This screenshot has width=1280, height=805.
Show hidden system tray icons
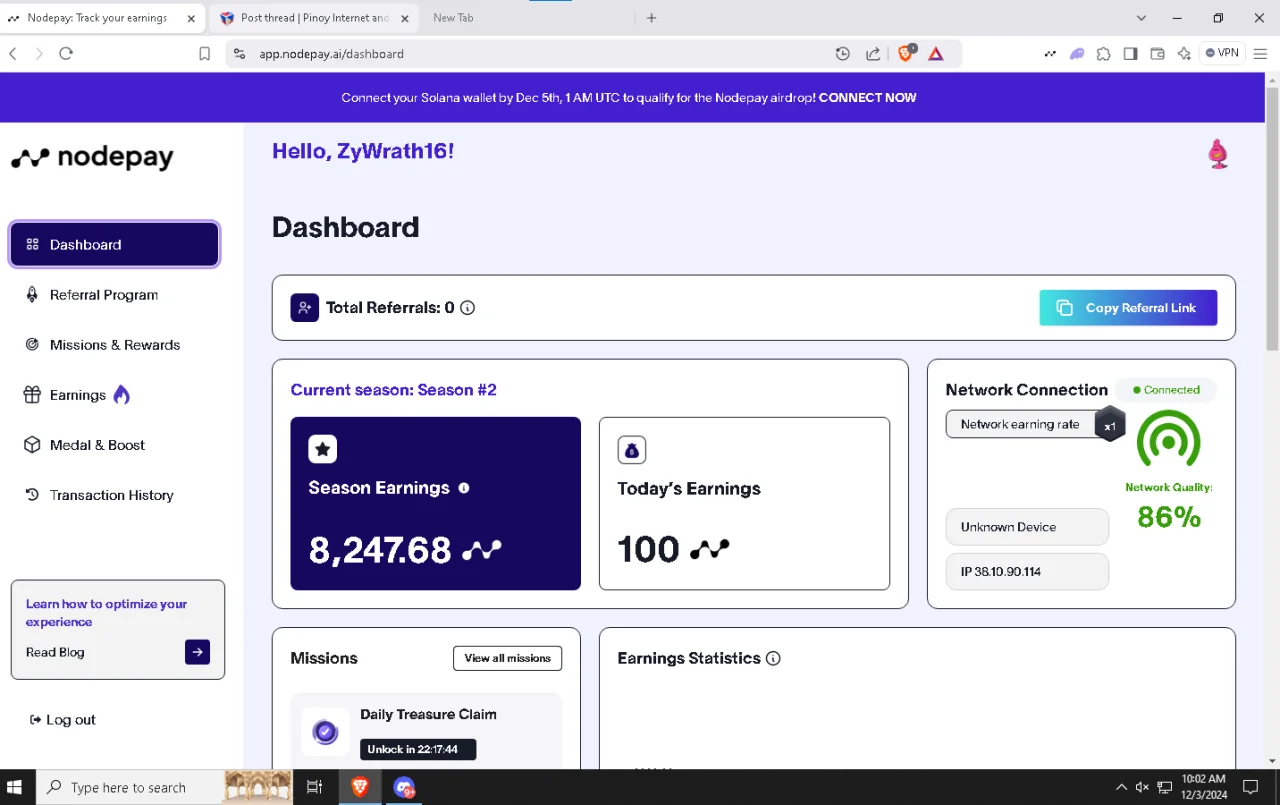click(1121, 787)
